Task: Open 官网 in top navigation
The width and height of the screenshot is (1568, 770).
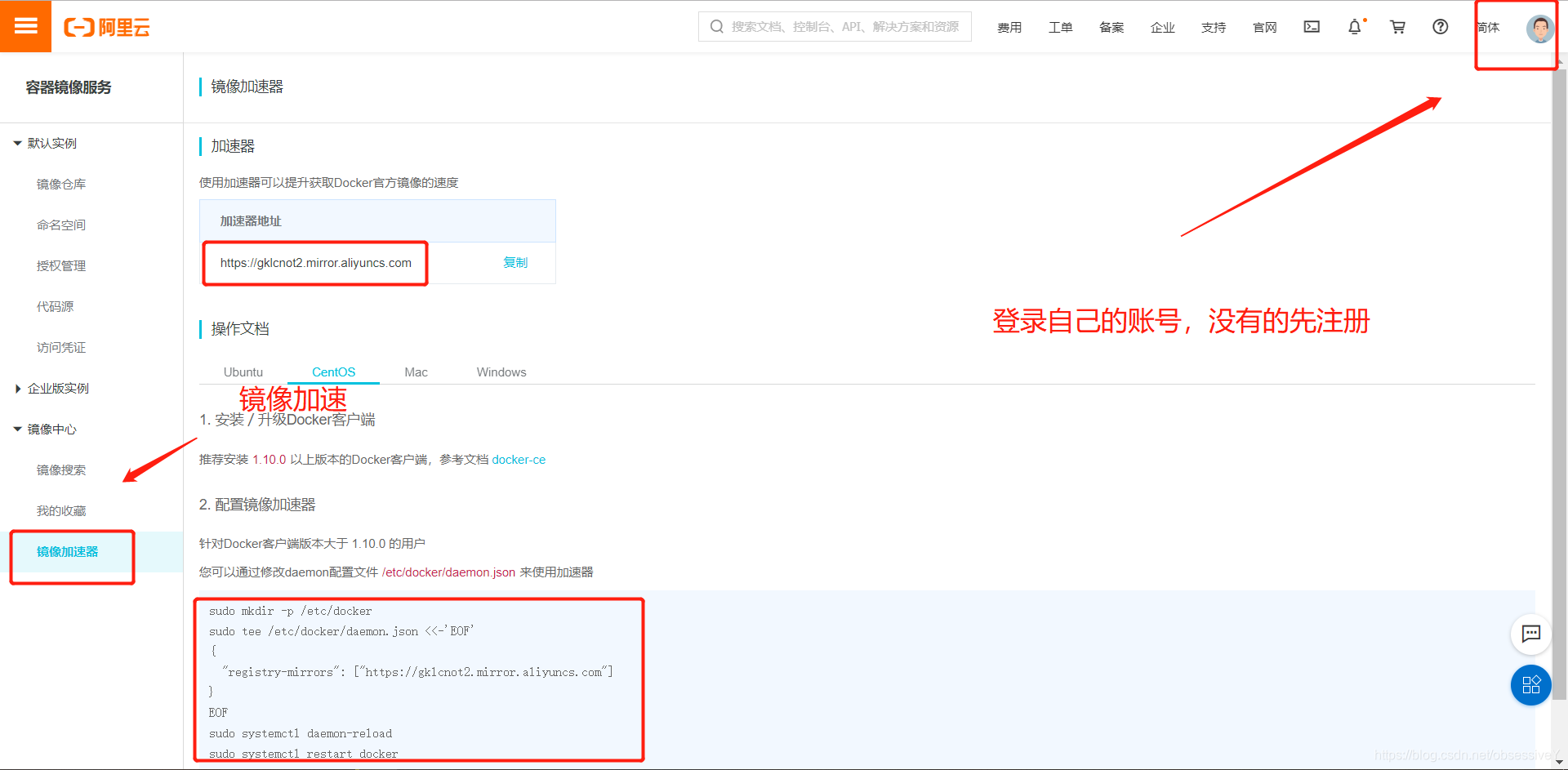Action: 1265,28
